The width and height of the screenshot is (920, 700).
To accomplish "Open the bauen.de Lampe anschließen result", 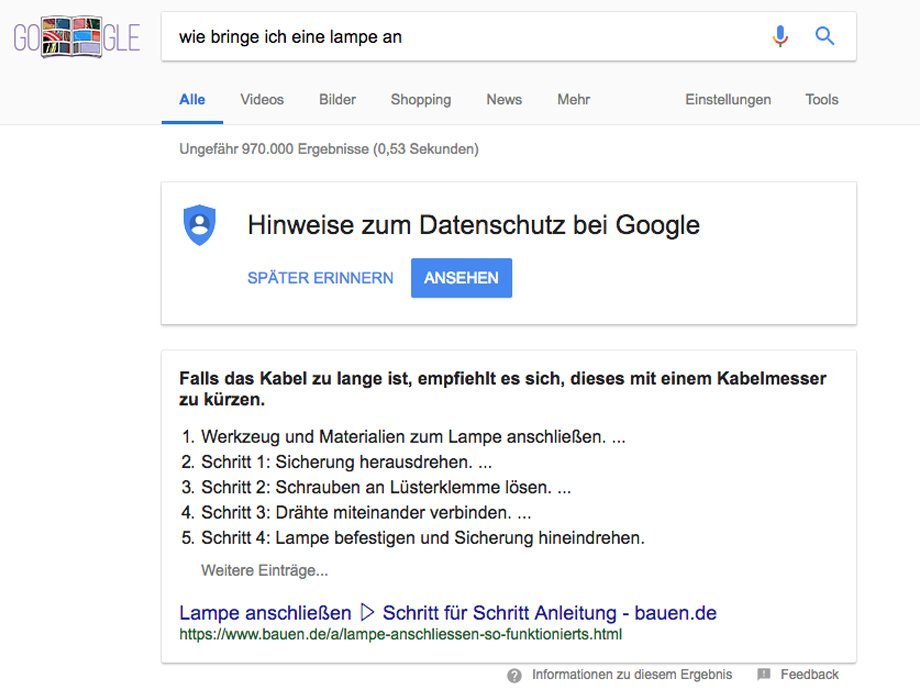I will (448, 611).
